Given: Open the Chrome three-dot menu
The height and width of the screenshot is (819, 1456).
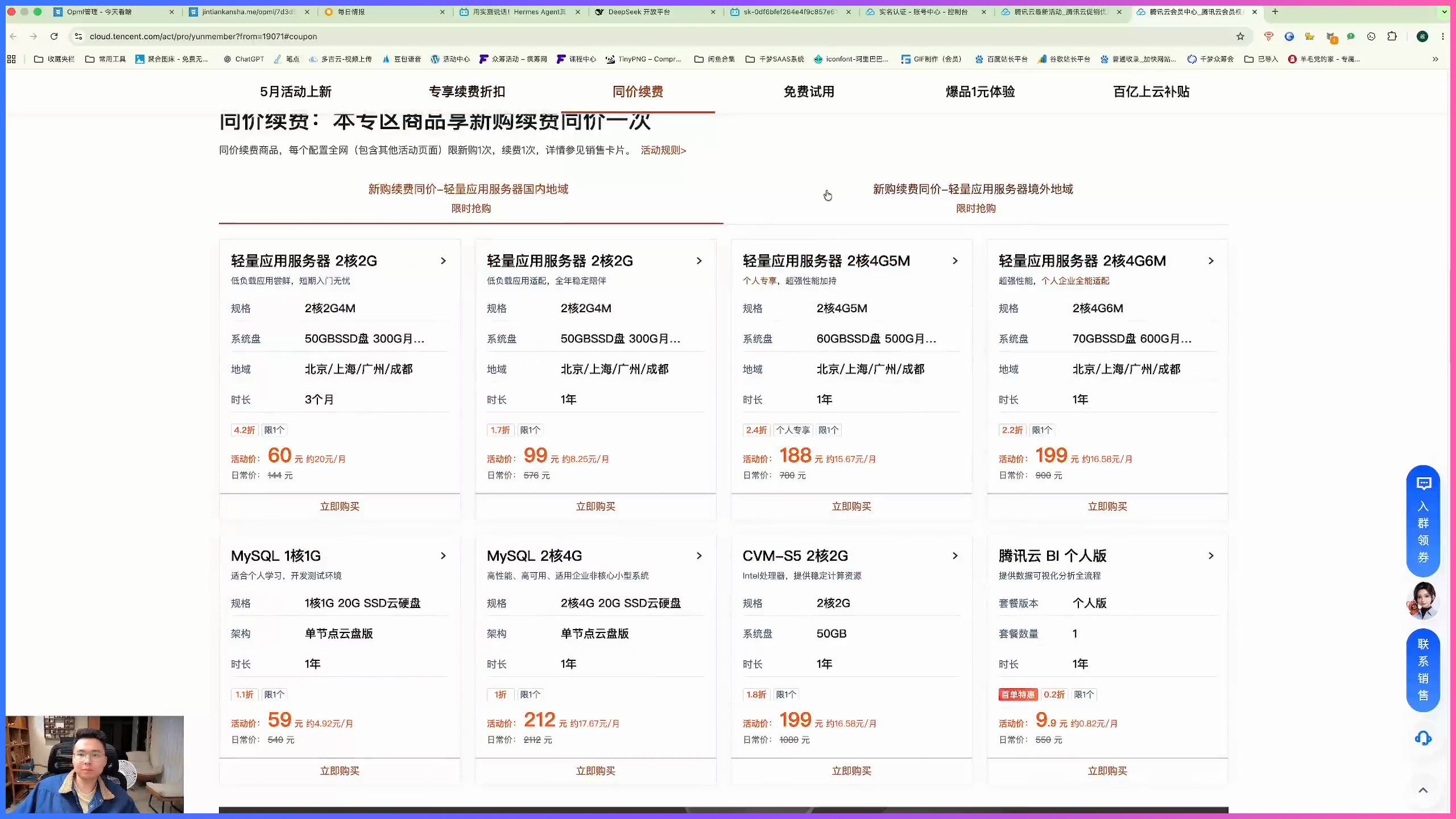Looking at the screenshot, I should [x=1443, y=36].
